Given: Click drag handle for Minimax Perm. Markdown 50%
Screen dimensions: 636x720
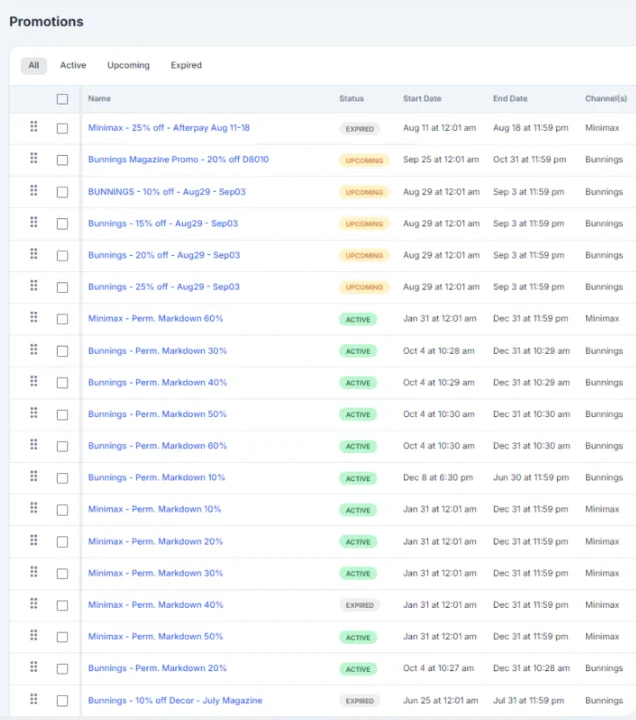Looking at the screenshot, I should (x=34, y=635).
